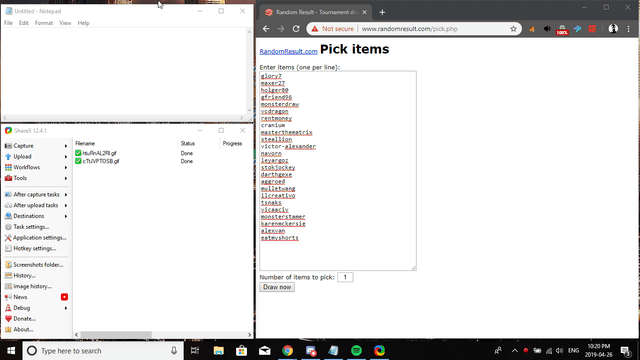This screenshot has height=360, width=640.
Task: Expand the Workflows submenu arrow
Action: pos(66,167)
